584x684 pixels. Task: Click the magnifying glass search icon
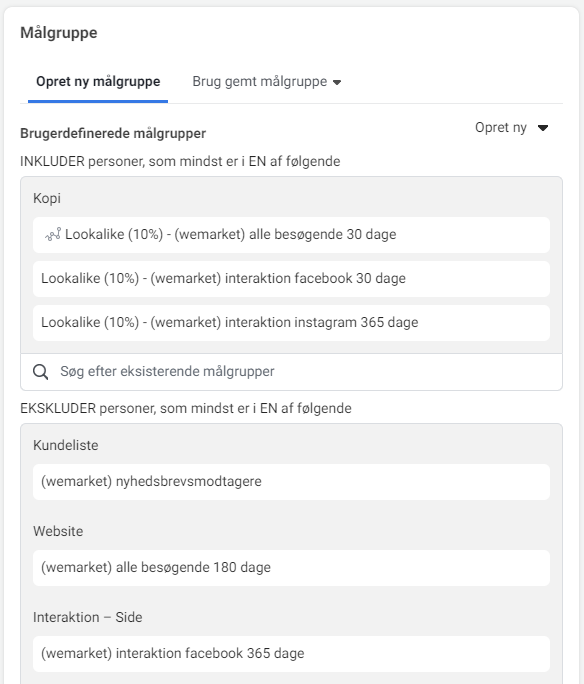tap(41, 372)
